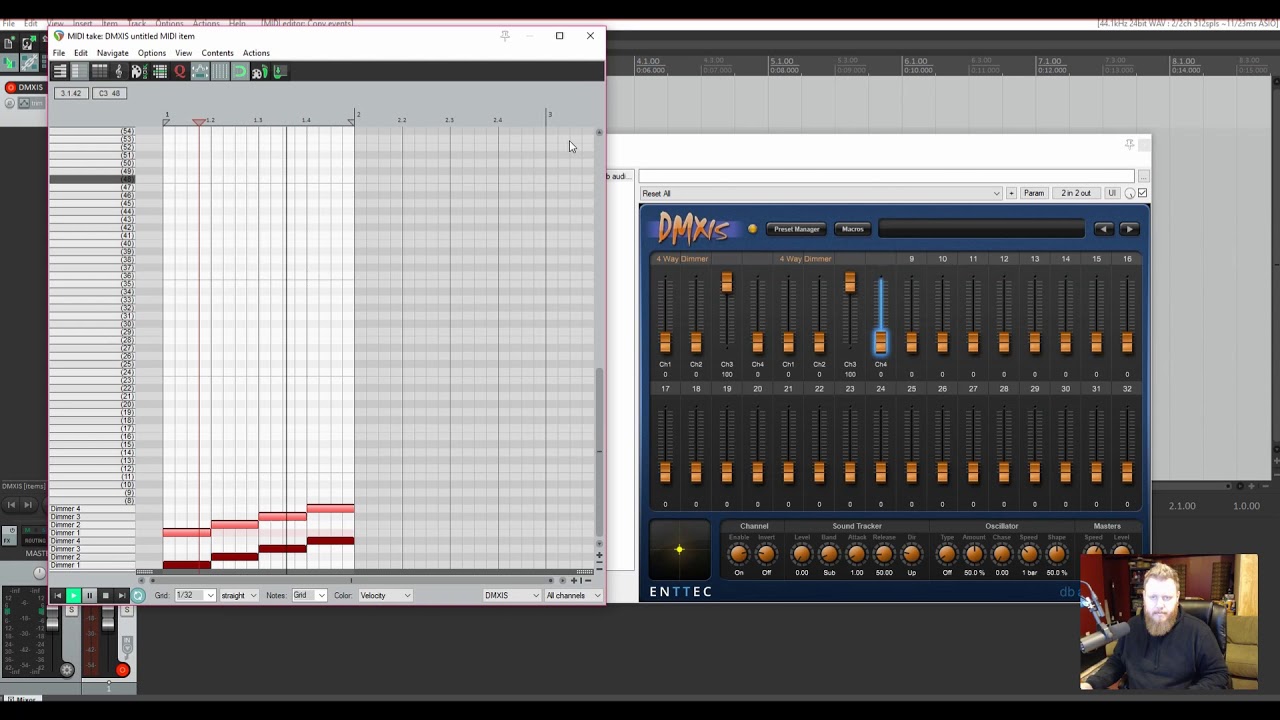Open the Notes length dropdown

pos(308,595)
